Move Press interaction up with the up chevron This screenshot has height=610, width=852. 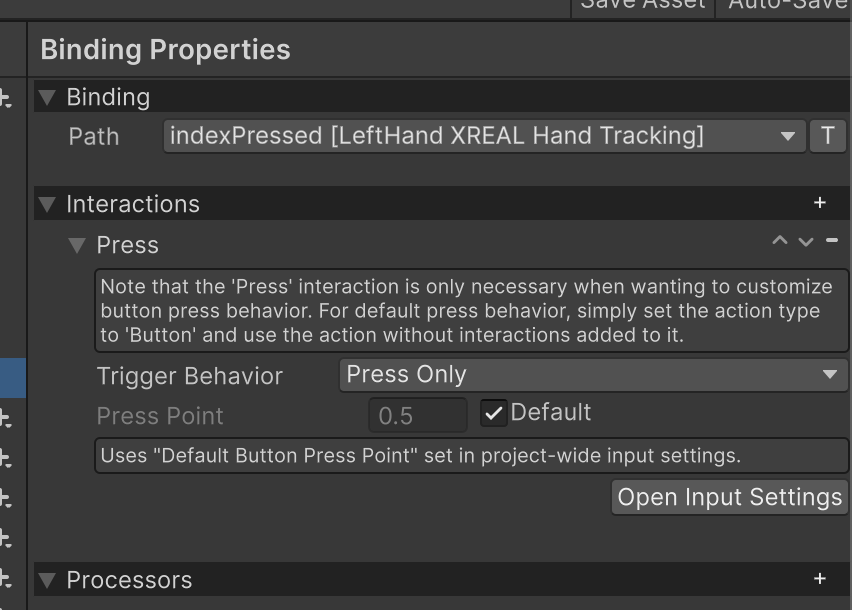(x=780, y=240)
